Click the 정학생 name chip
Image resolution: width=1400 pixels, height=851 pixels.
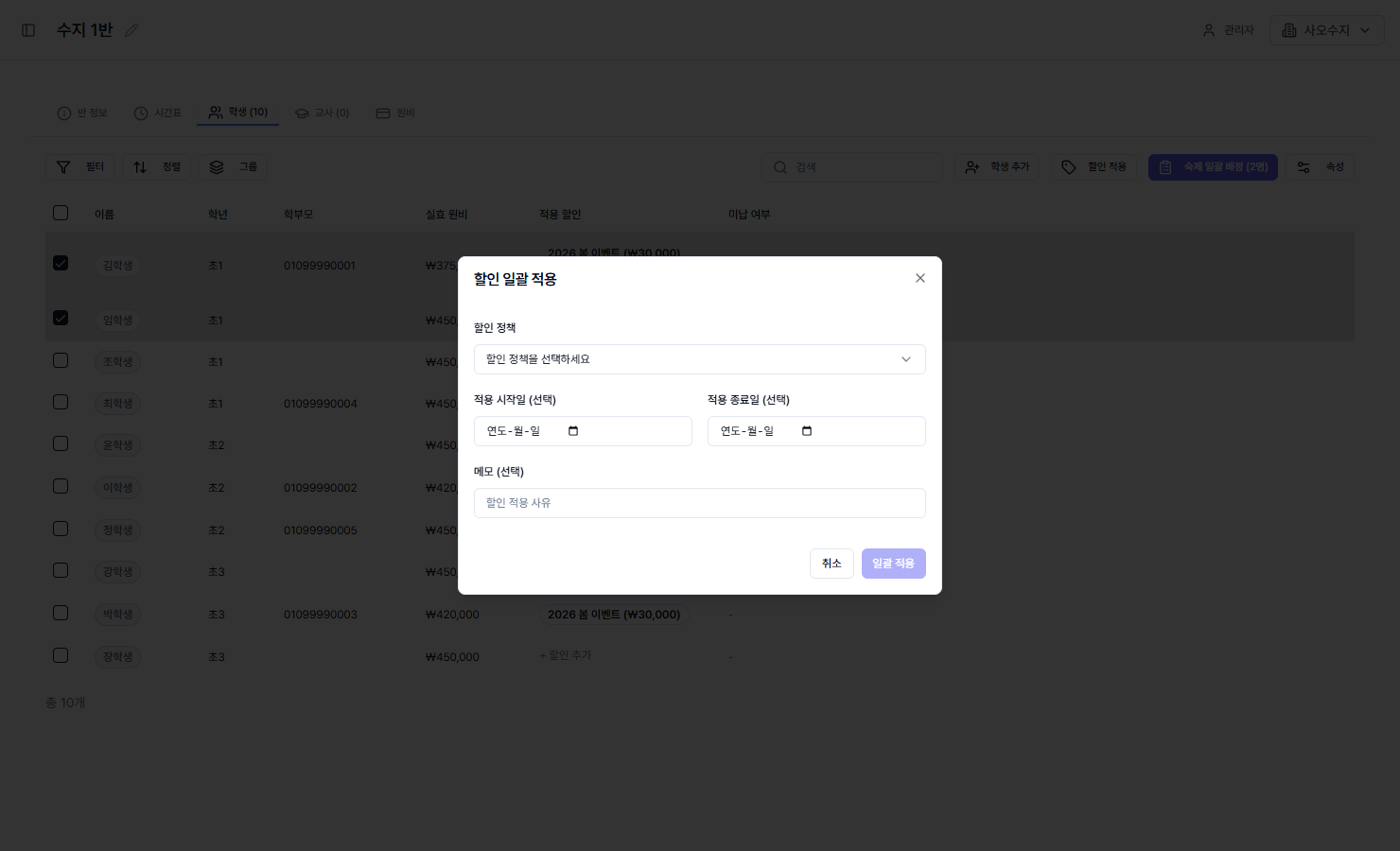pyautogui.click(x=118, y=530)
